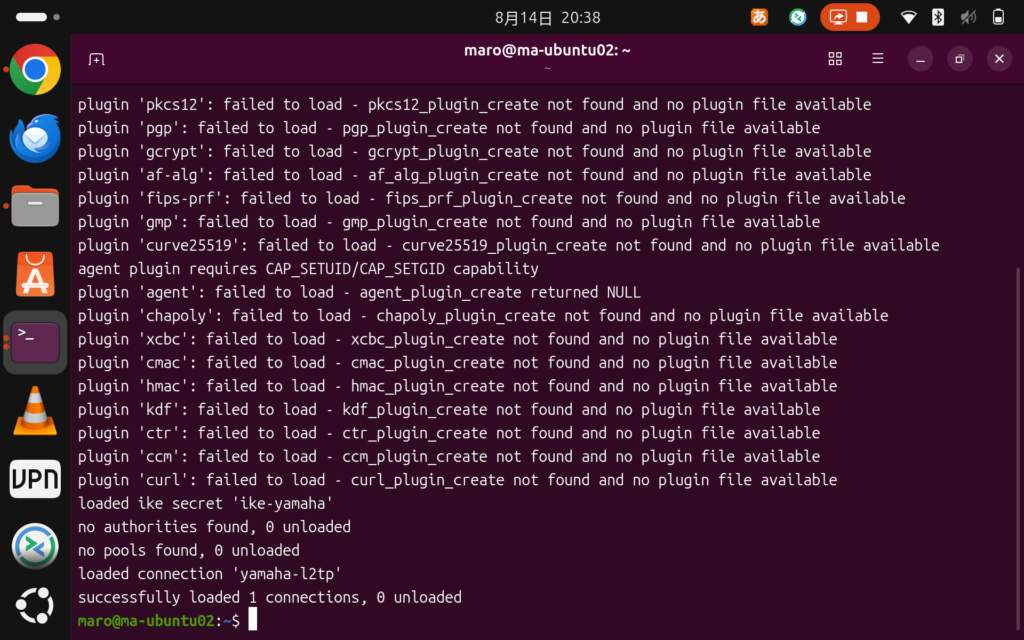Select the Terminal icon in the dock
Image resolution: width=1024 pixels, height=640 pixels.
pyautogui.click(x=35, y=342)
